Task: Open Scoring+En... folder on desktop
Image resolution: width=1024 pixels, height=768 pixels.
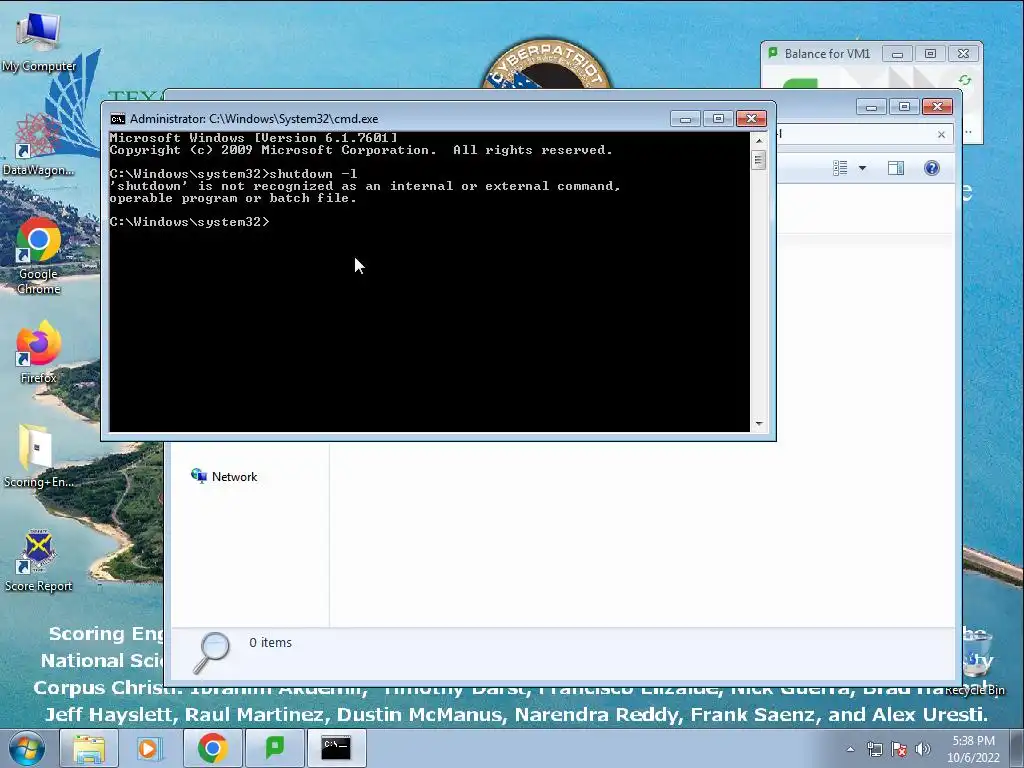Action: coord(39,456)
